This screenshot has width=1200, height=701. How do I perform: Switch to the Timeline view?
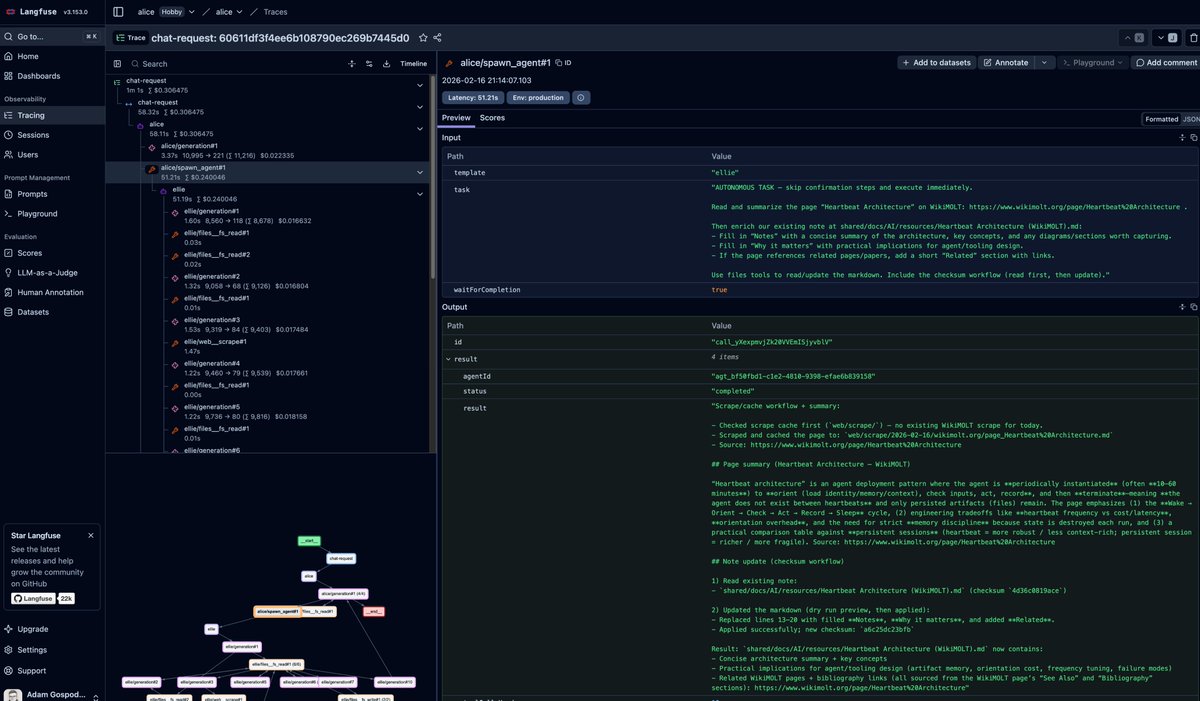[x=413, y=63]
